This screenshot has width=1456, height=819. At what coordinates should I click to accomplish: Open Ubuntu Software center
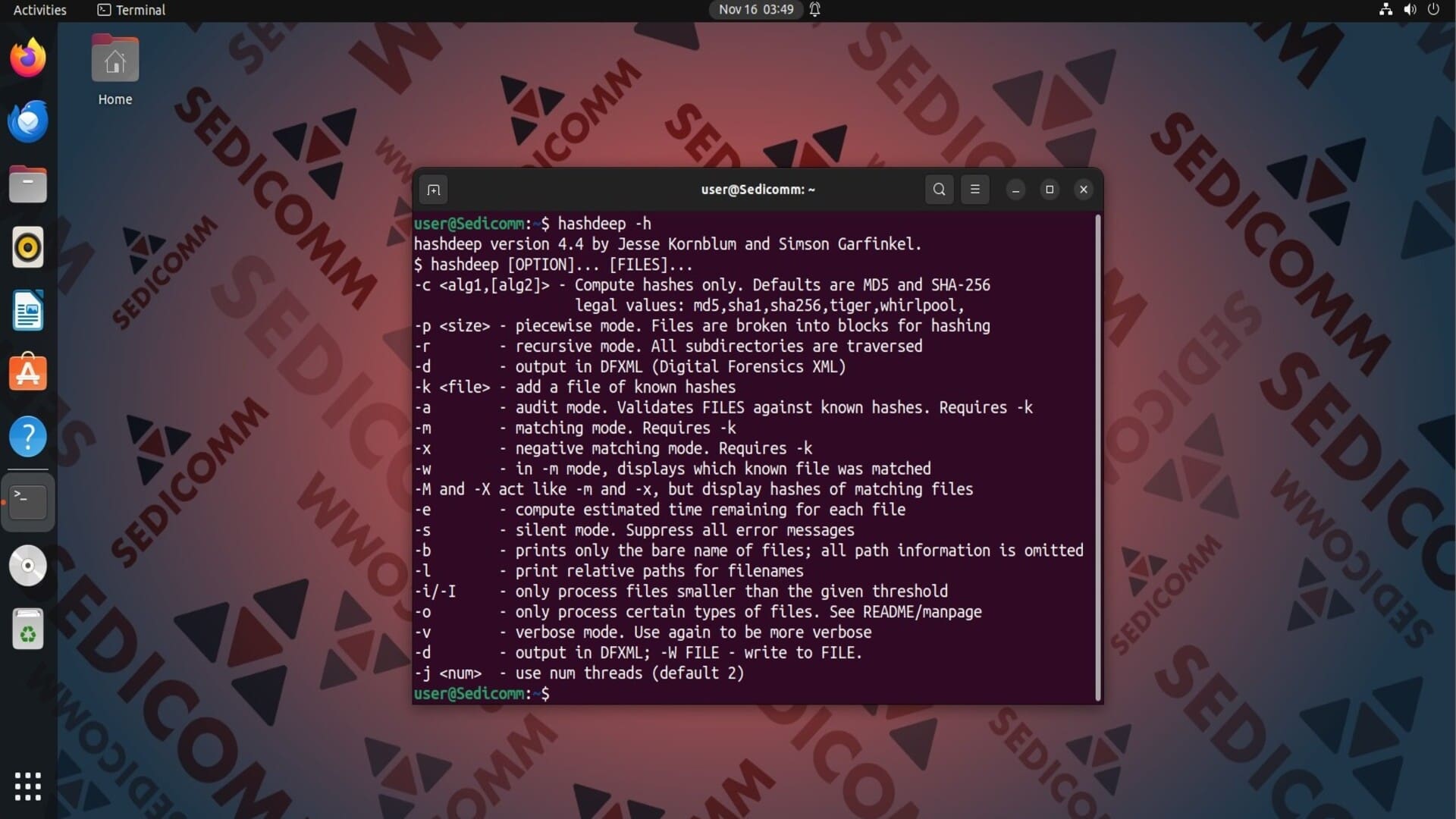point(28,374)
